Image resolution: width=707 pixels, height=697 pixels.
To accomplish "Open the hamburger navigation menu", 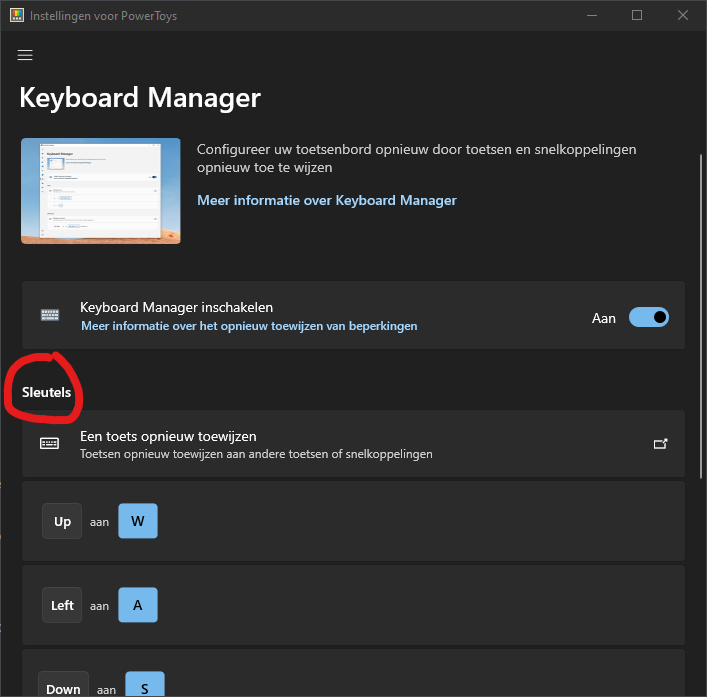I will click(x=25, y=55).
